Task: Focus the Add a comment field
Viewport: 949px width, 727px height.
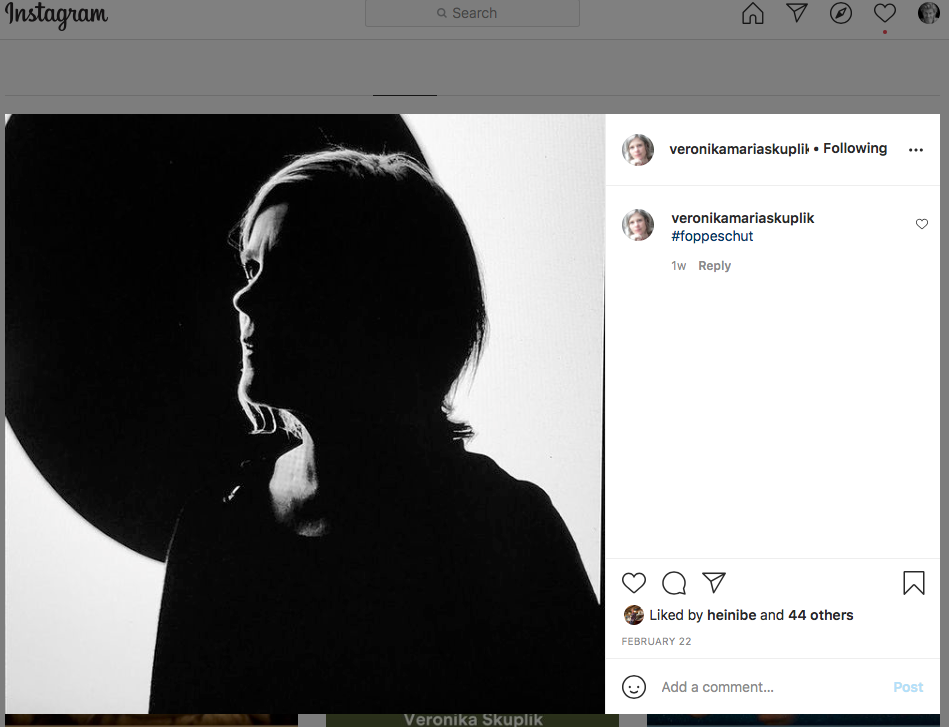Action: pyautogui.click(x=769, y=687)
